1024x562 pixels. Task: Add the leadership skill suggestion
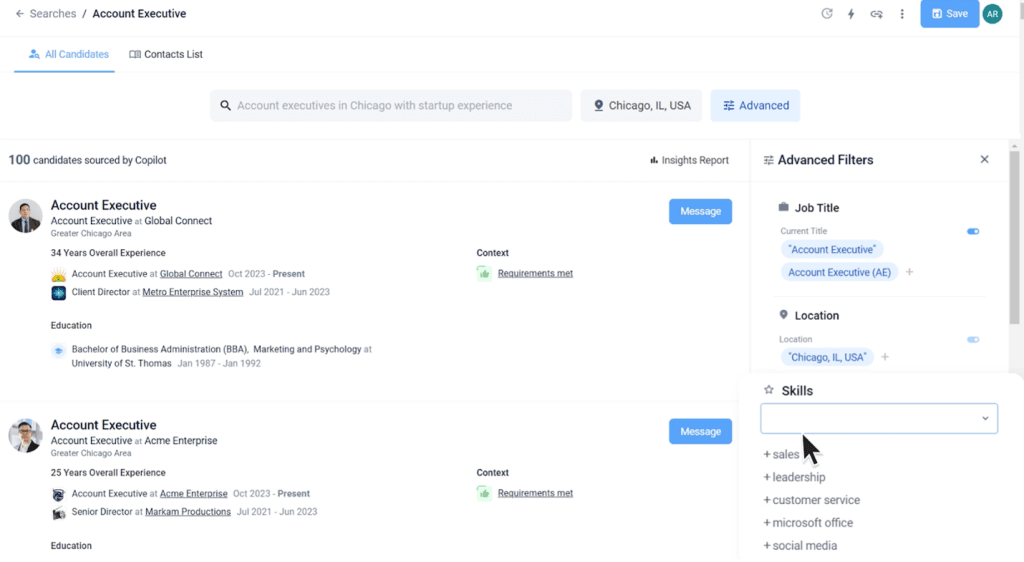tap(795, 477)
